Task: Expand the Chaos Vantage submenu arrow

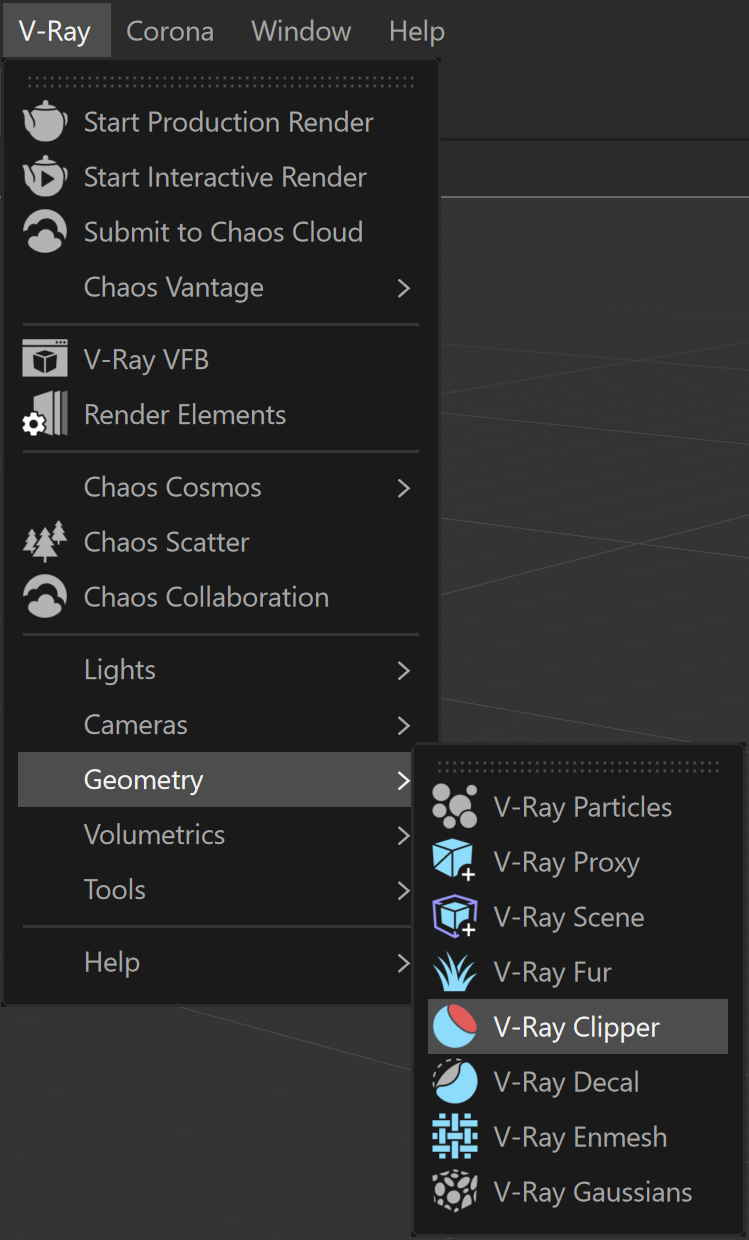Action: pyautogui.click(x=404, y=288)
